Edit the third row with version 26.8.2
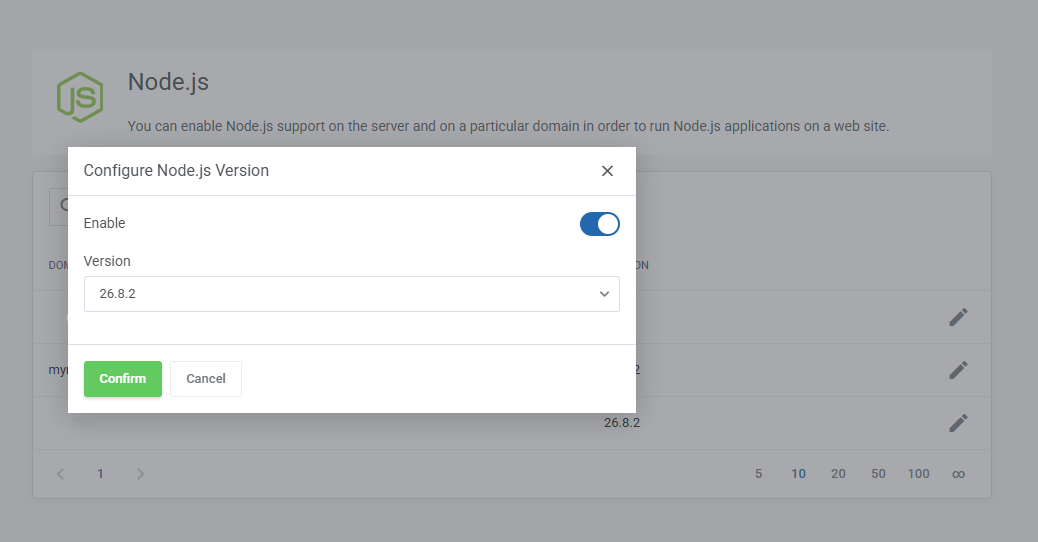The height and width of the screenshot is (542, 1038). pos(958,423)
